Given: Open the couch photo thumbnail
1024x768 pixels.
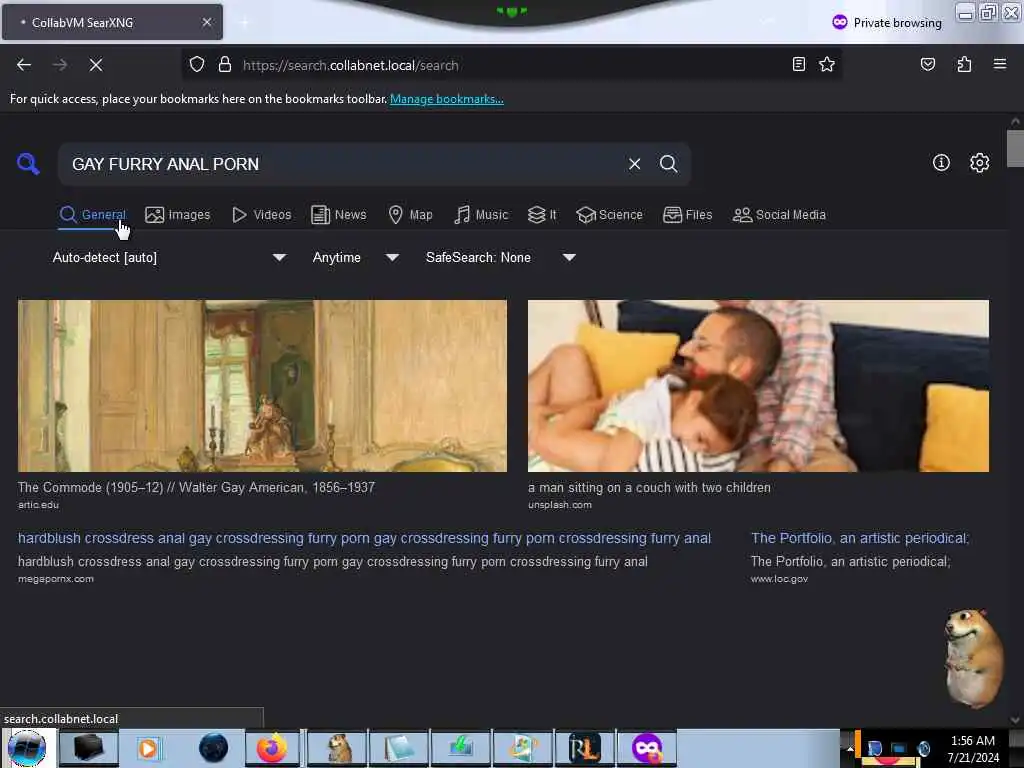Looking at the screenshot, I should [x=758, y=385].
